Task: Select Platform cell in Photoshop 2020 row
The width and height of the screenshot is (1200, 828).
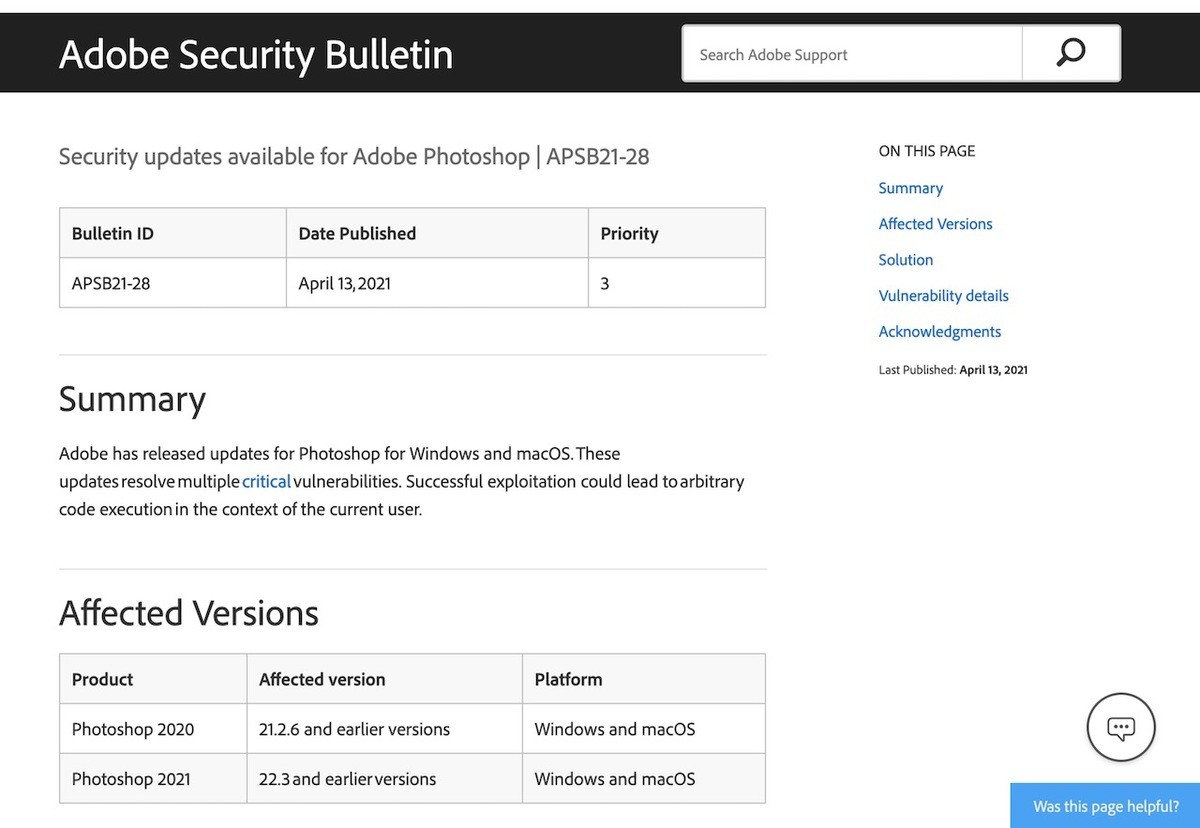Action: tap(644, 729)
